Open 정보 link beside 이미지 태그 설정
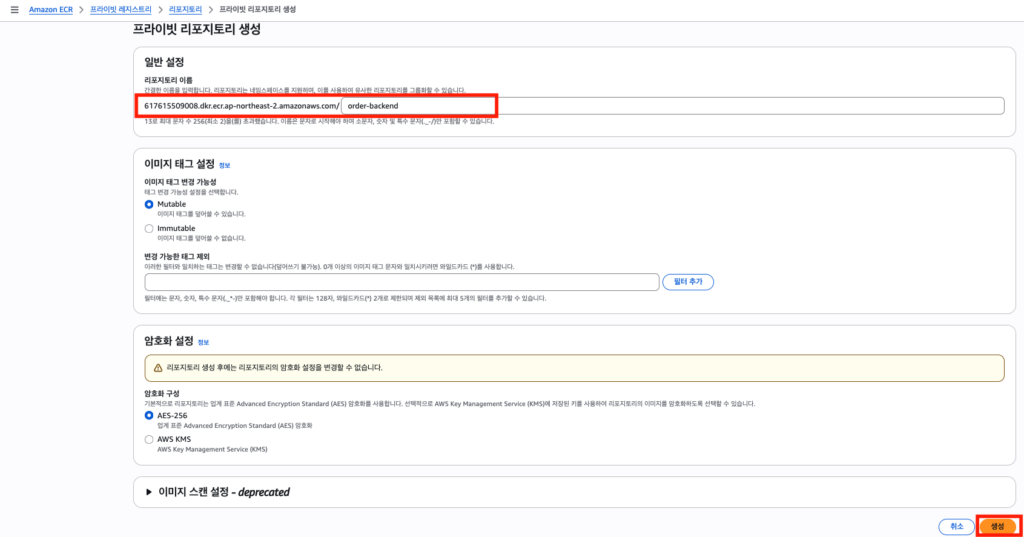 (x=224, y=165)
